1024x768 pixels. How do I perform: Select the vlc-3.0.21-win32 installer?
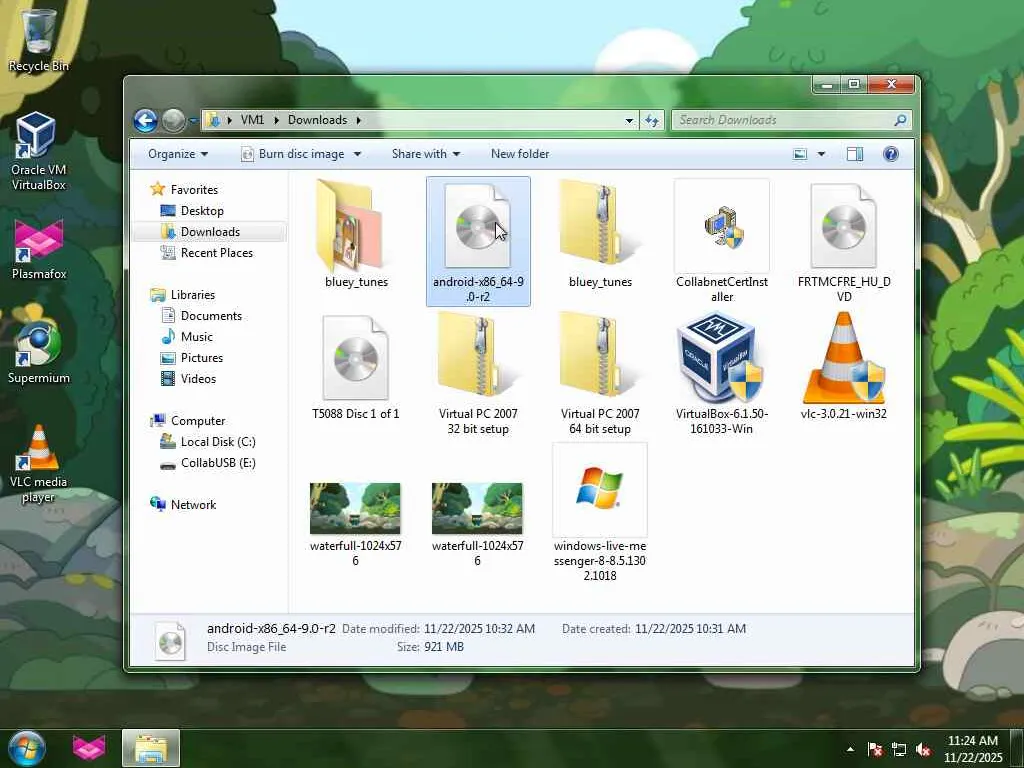click(x=844, y=367)
